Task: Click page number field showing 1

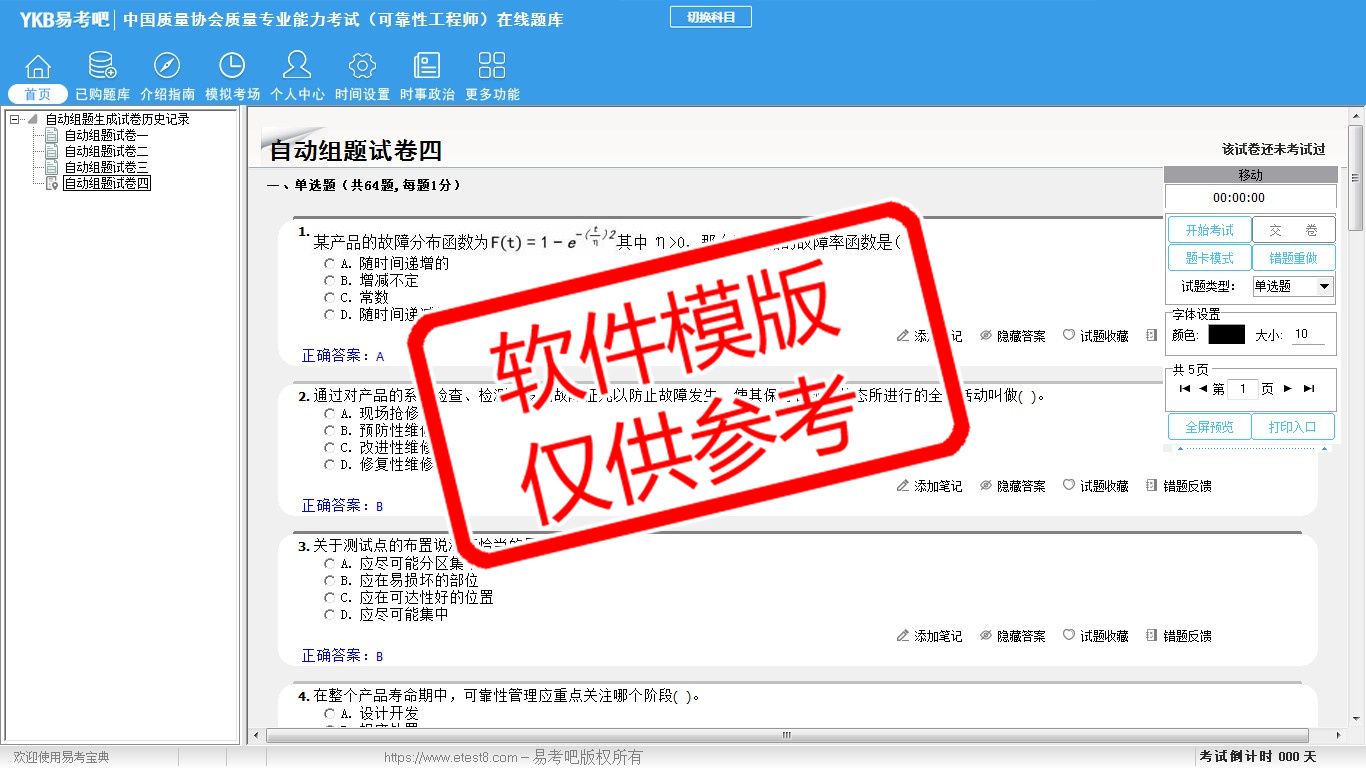Action: pos(1242,389)
